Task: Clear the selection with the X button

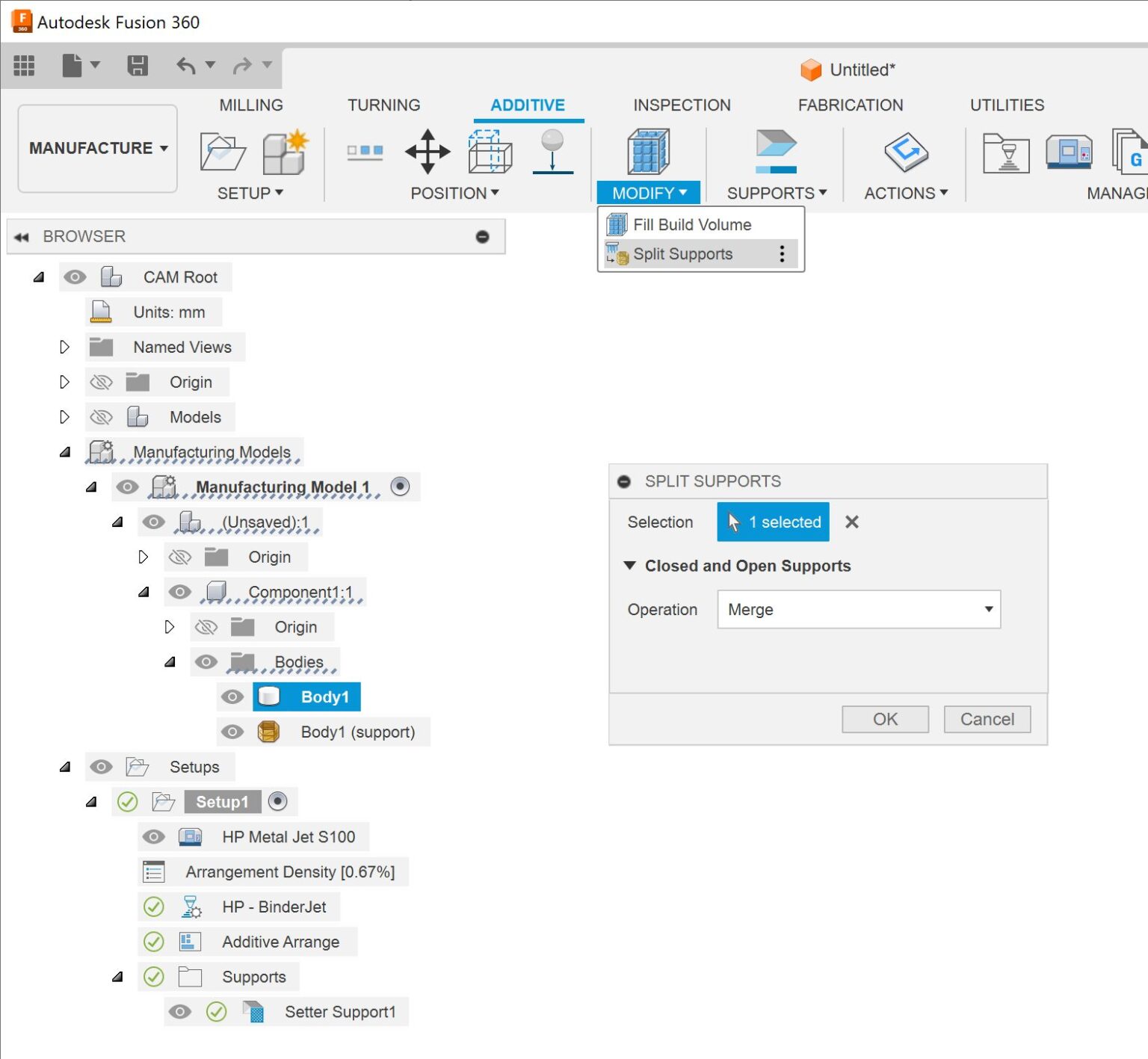Action: pos(851,522)
